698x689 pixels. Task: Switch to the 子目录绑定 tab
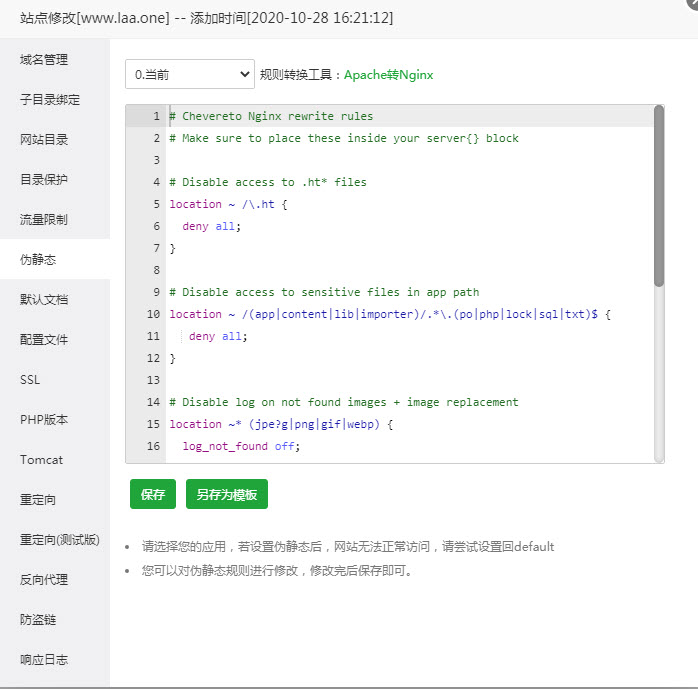click(x=50, y=100)
